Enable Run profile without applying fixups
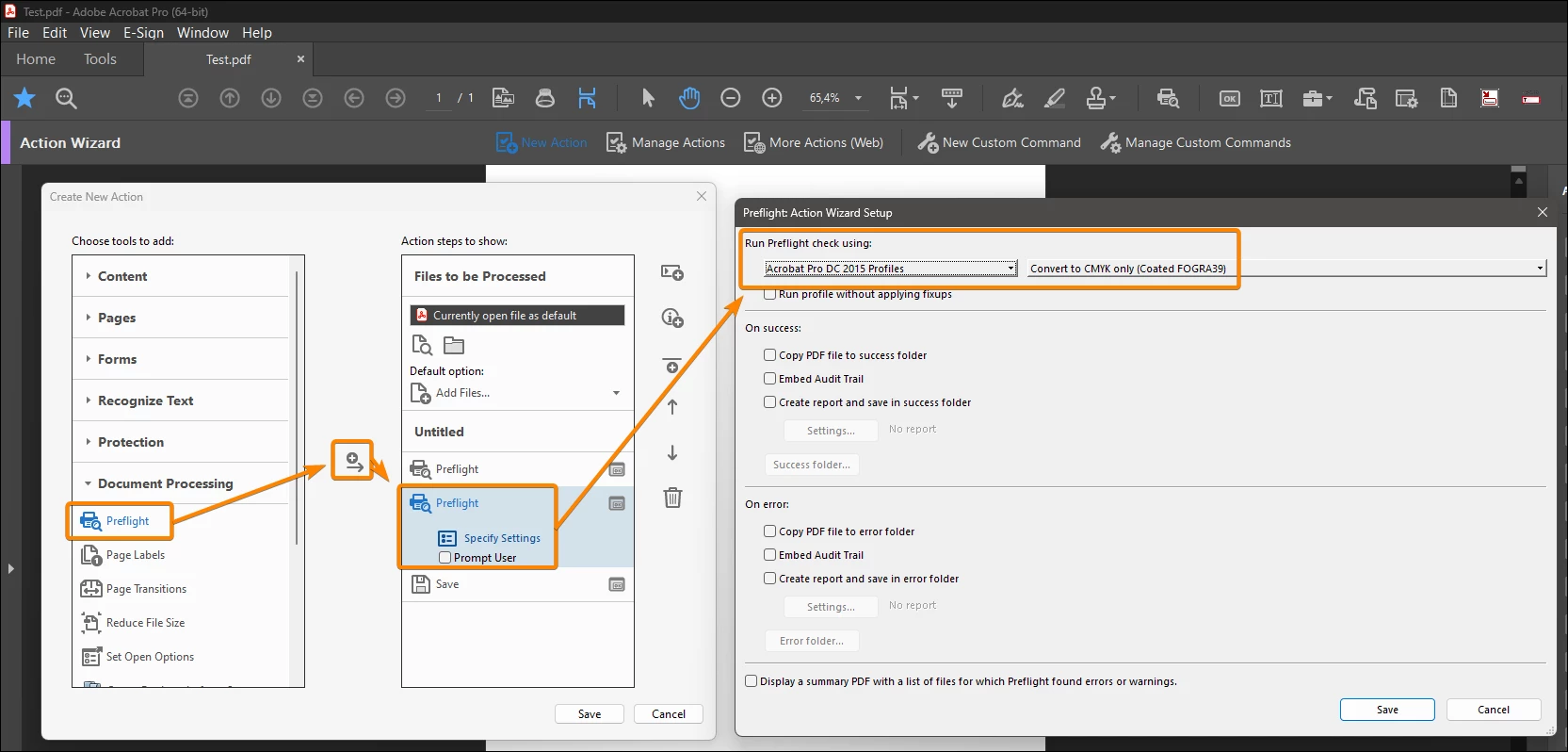1568x752 pixels. 770,294
